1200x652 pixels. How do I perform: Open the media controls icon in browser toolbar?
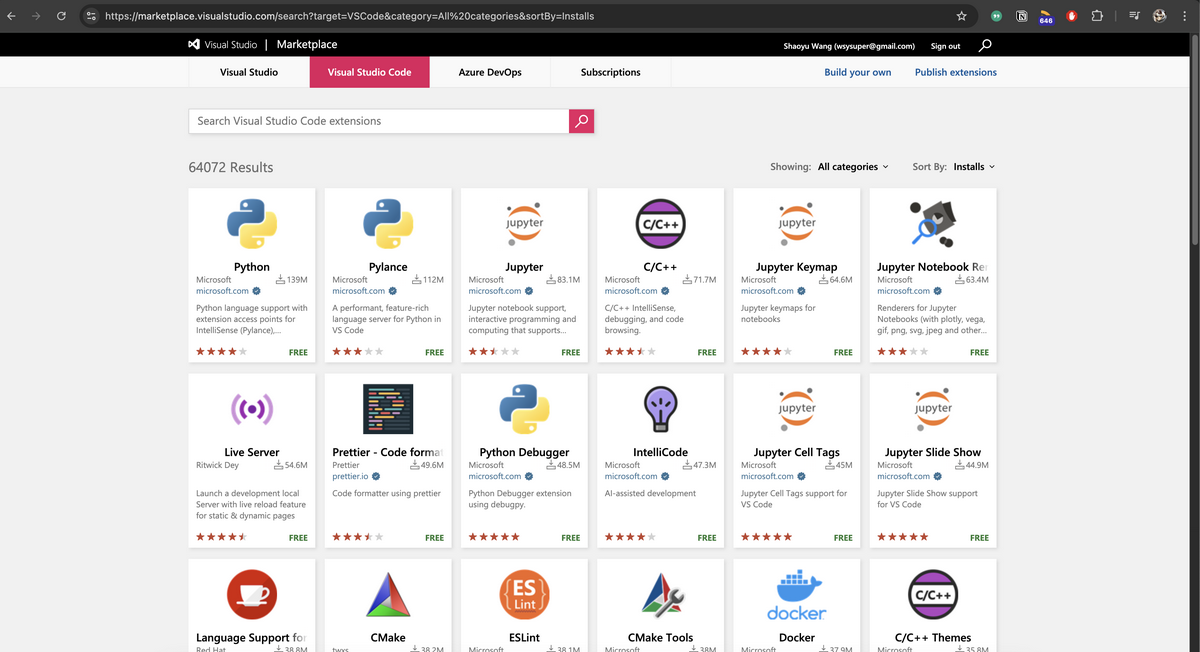coord(1135,16)
